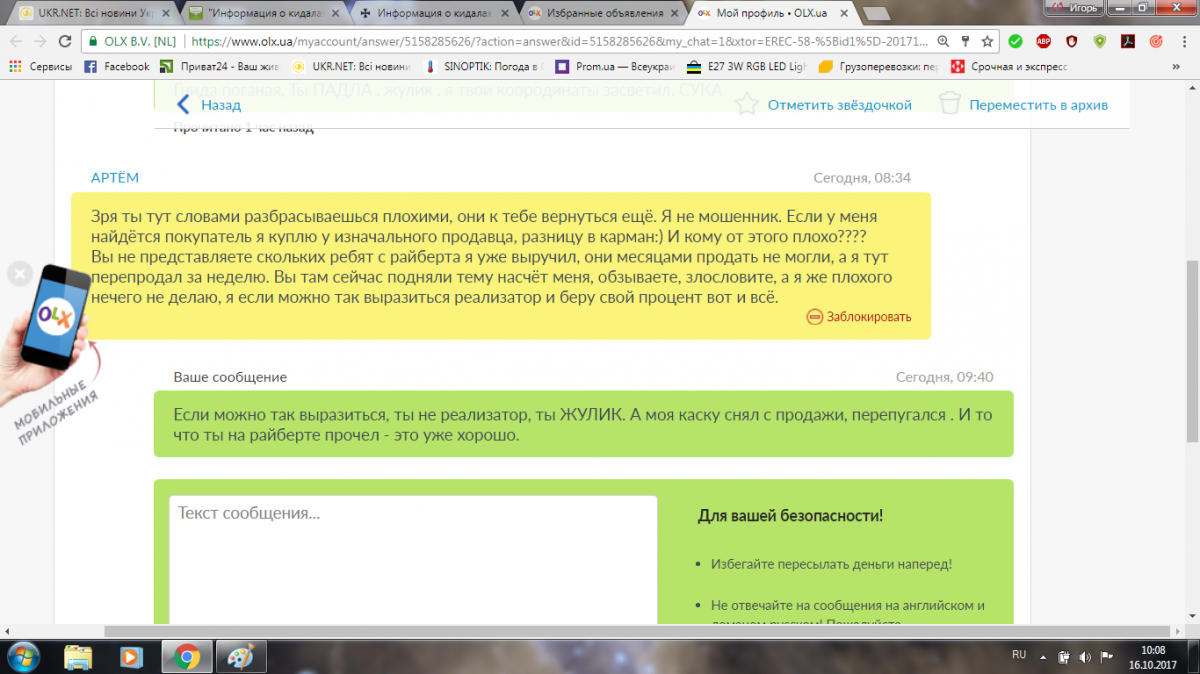Click the green checkmark extension icon

(1016, 42)
